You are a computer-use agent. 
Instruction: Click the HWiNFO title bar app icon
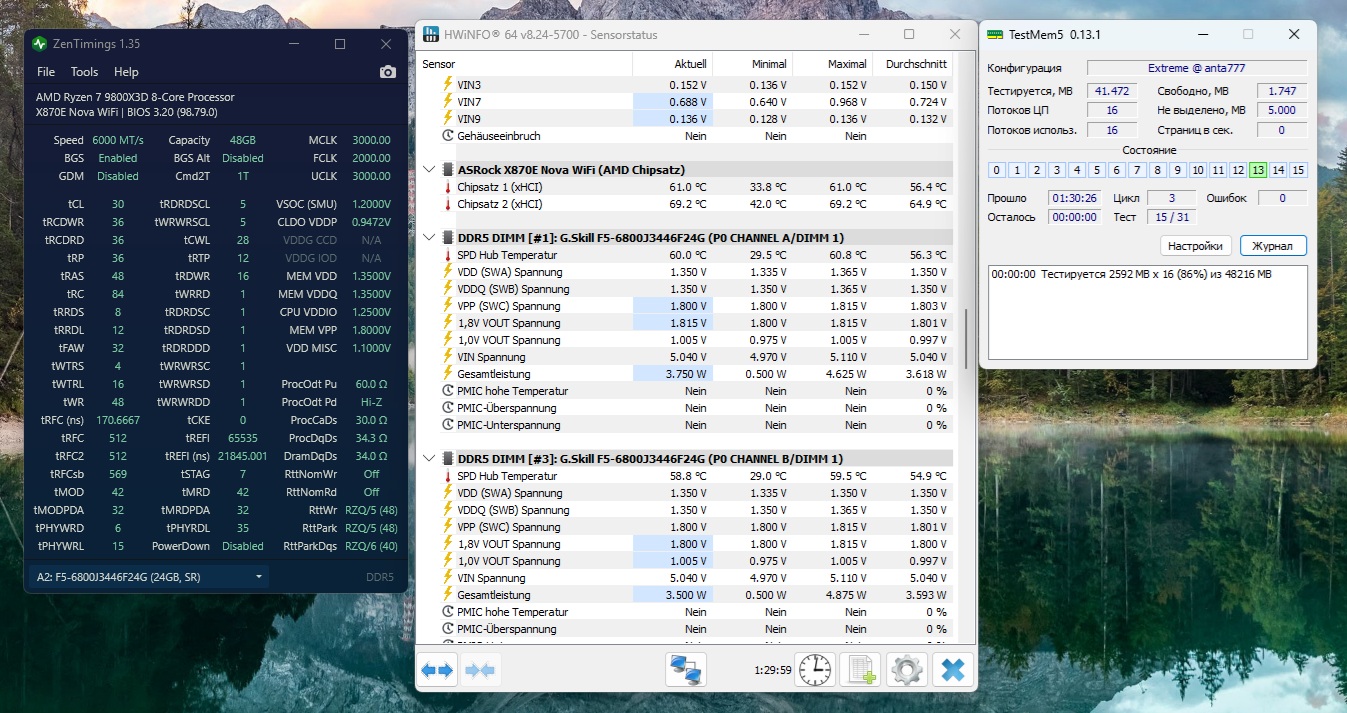(430, 34)
